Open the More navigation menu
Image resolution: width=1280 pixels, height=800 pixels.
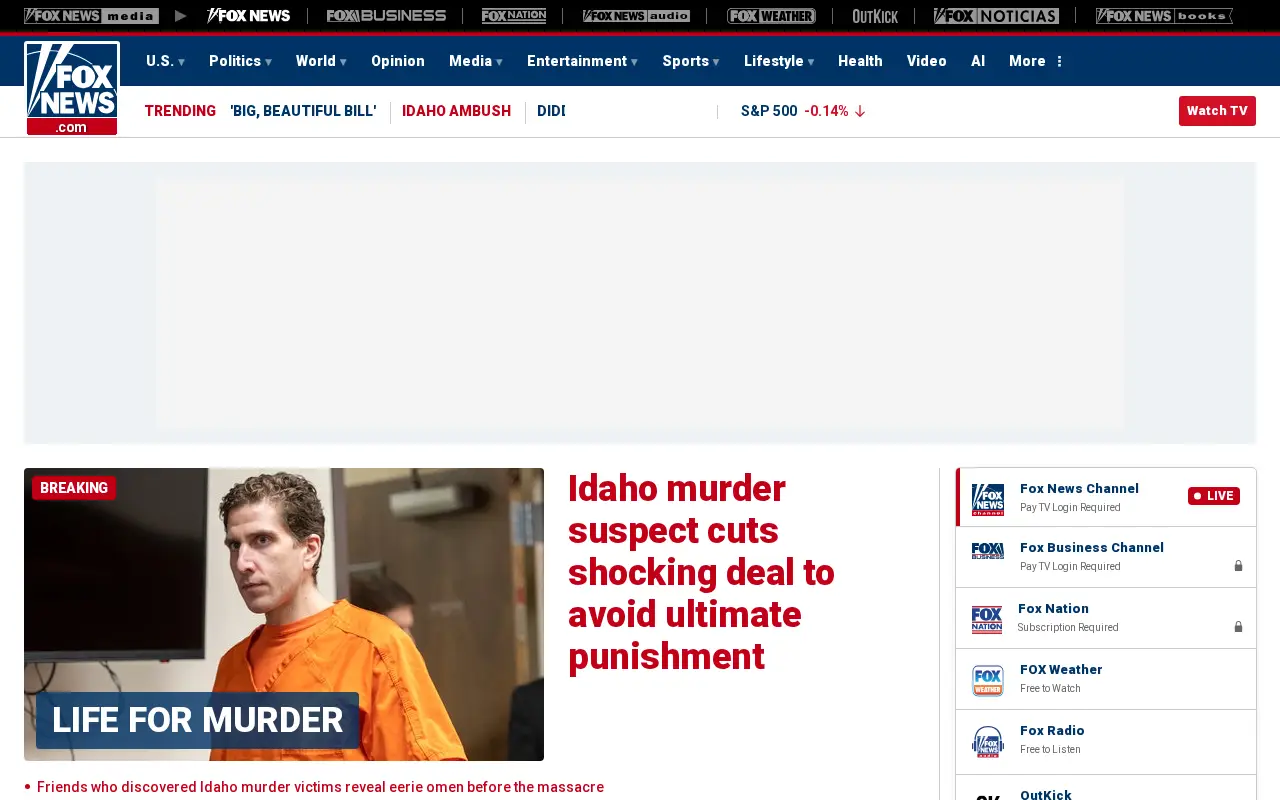[1035, 61]
